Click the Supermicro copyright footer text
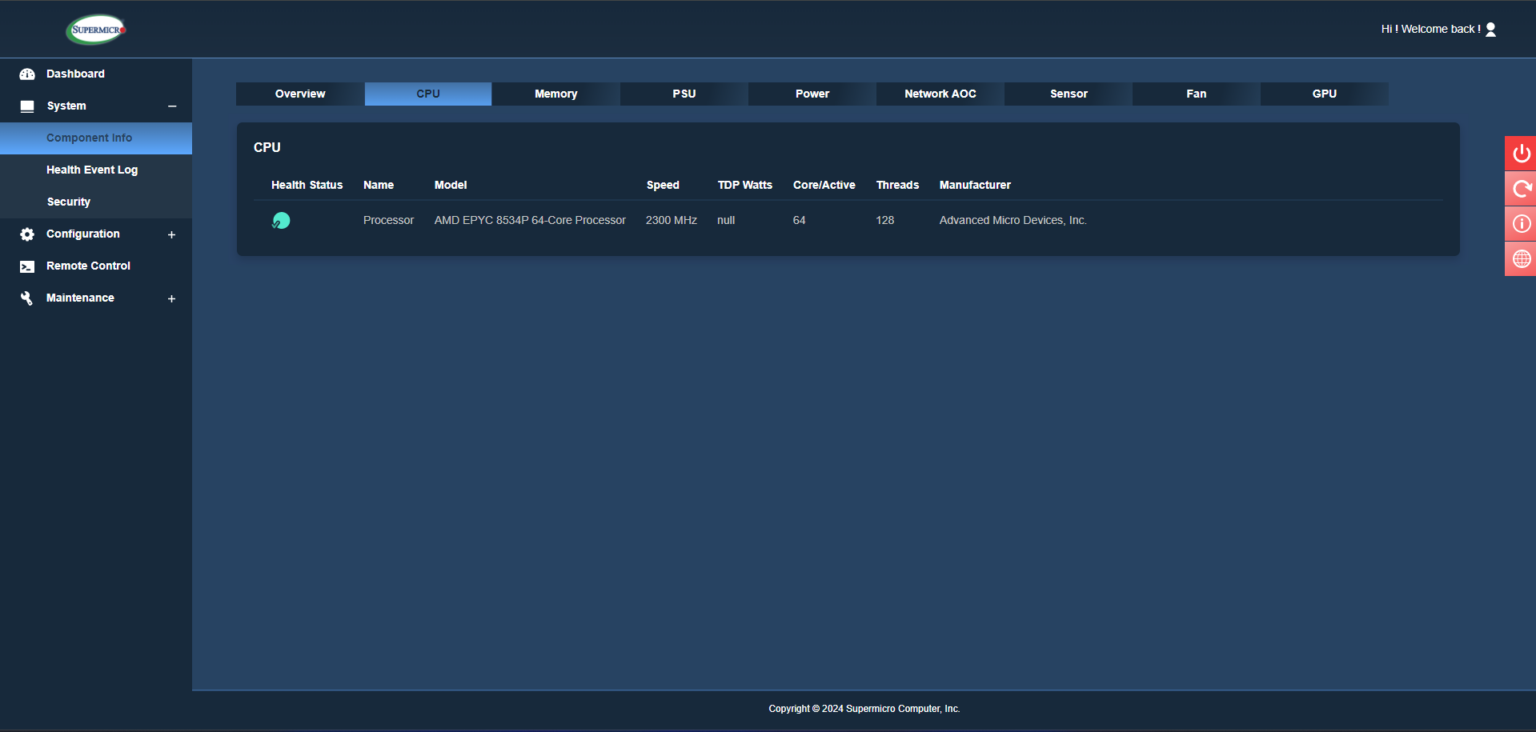 [864, 709]
